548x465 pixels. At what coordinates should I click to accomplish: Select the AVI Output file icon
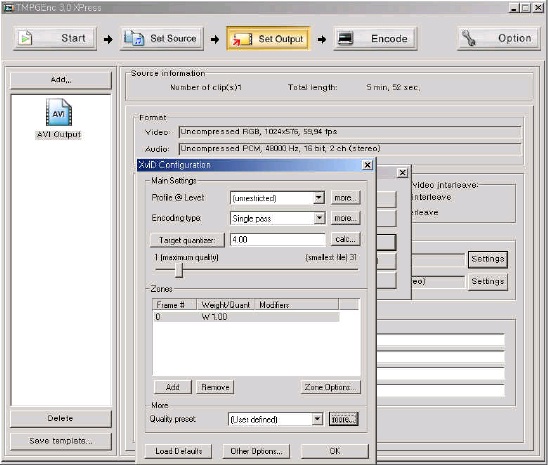59,112
